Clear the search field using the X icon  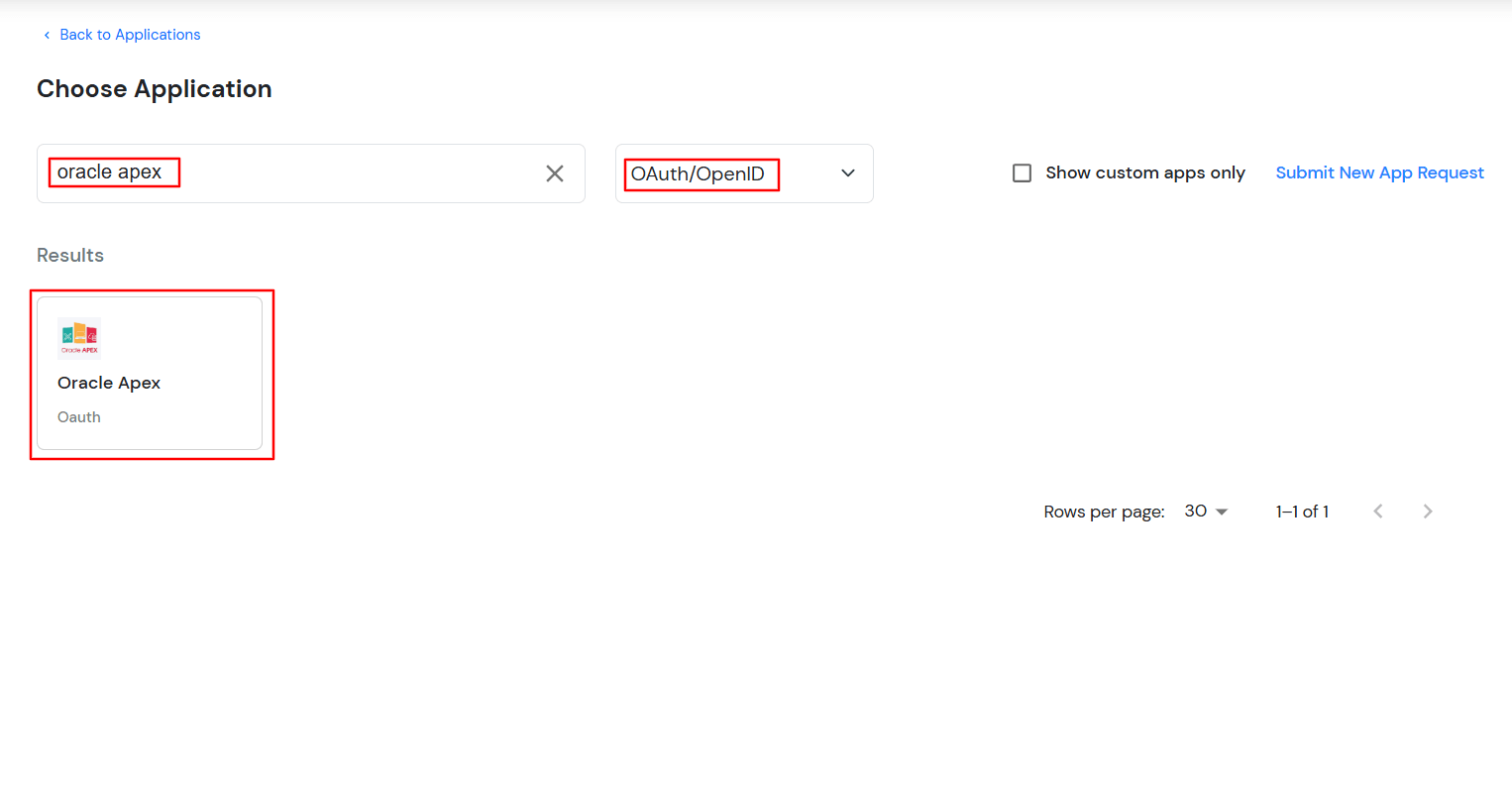554,173
